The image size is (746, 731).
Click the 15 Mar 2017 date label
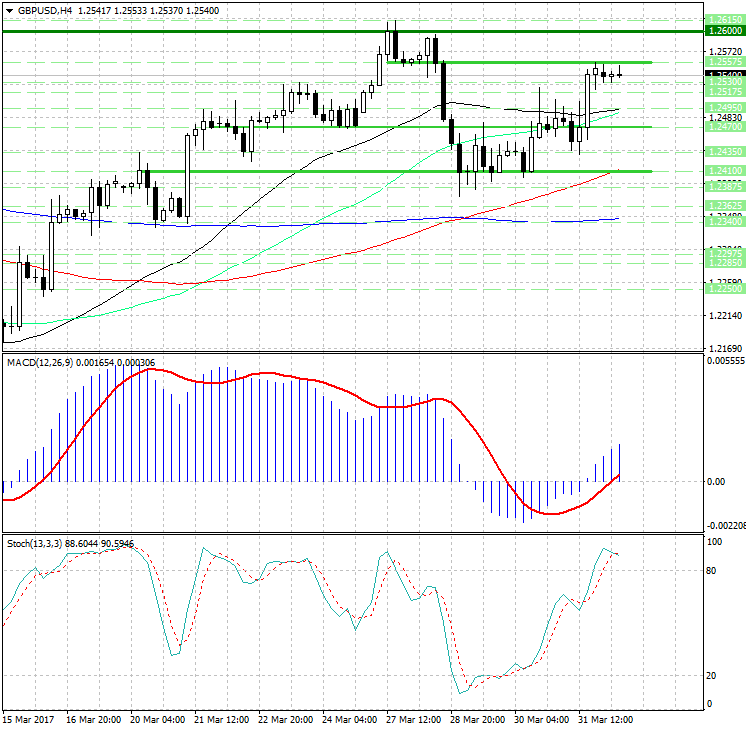point(28,720)
